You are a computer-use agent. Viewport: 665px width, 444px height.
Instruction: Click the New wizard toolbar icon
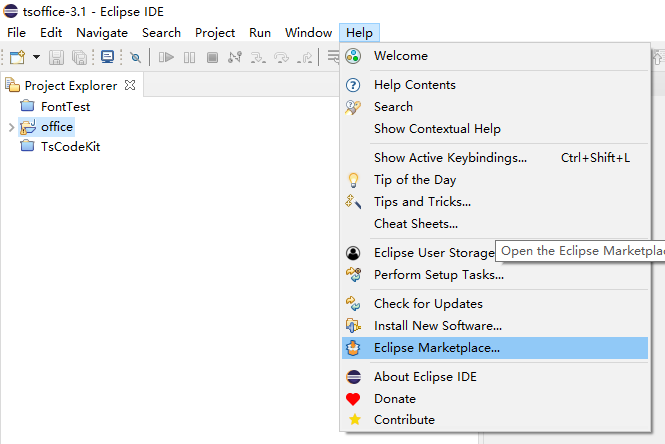point(17,57)
